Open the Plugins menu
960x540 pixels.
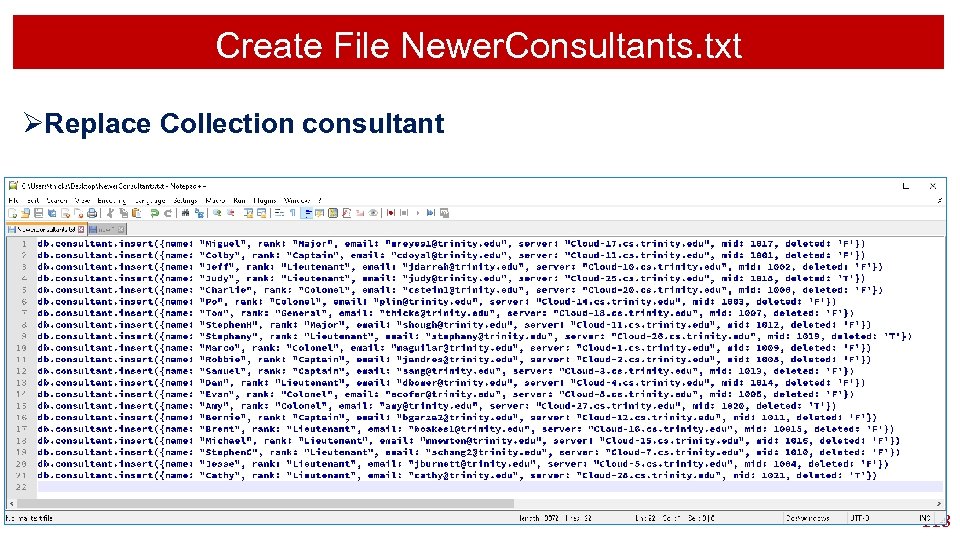click(264, 200)
